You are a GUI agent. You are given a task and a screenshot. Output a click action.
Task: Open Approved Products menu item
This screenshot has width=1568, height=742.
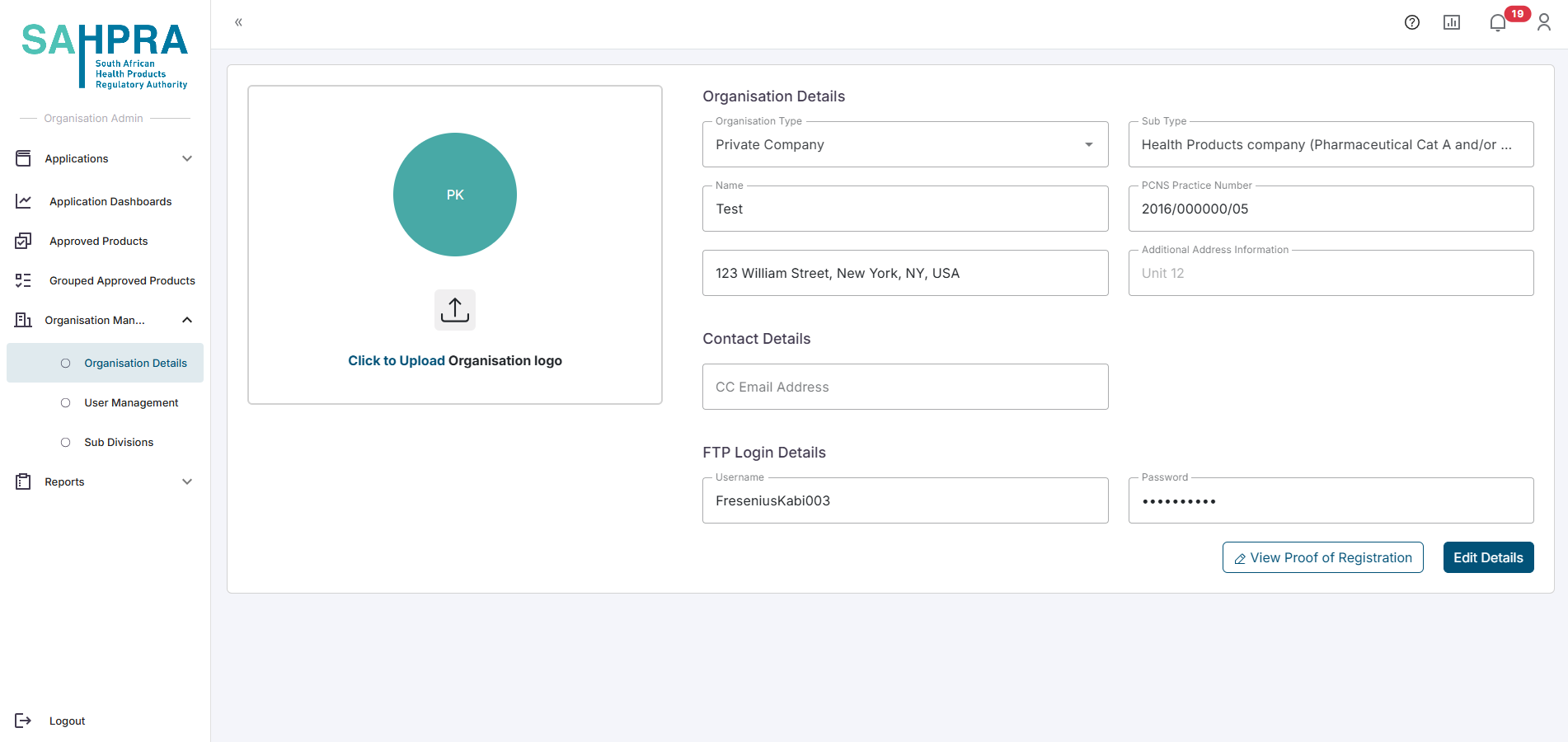coord(99,241)
